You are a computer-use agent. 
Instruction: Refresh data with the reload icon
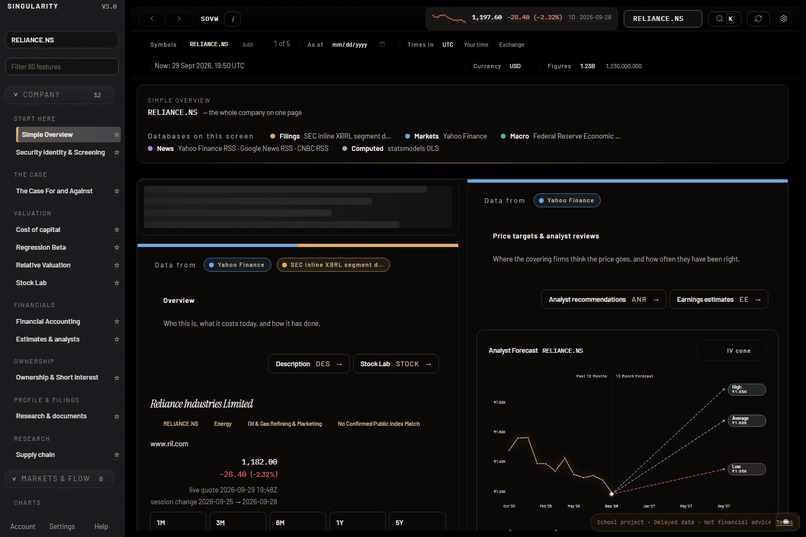click(758, 18)
